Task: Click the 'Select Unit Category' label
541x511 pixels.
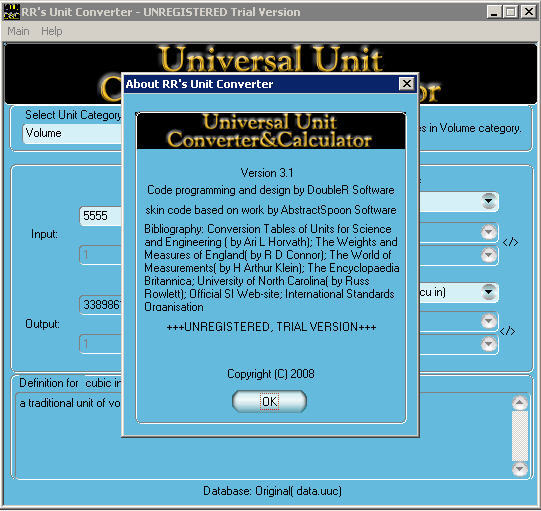Action: tap(73, 115)
